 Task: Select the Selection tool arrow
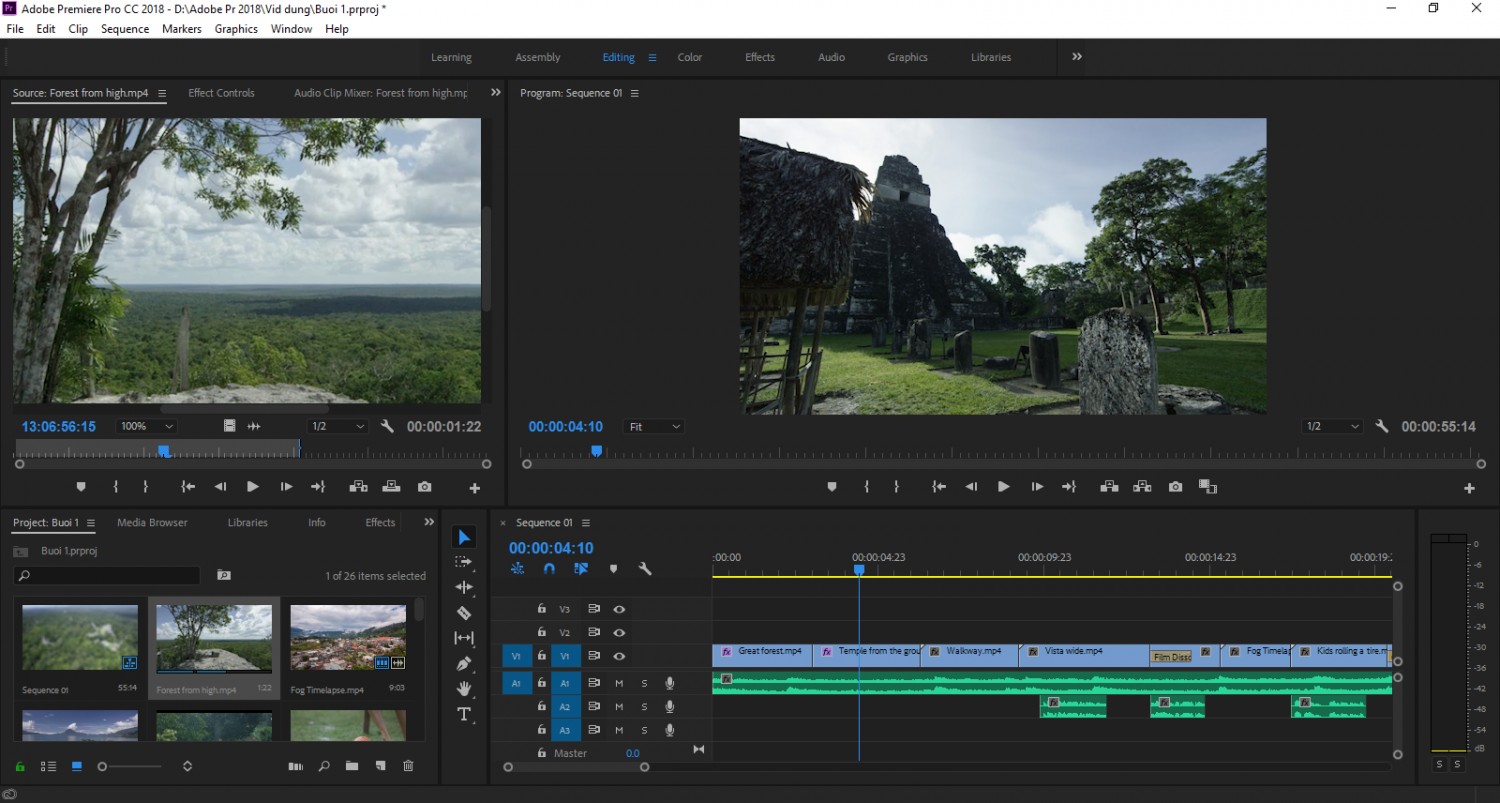[x=464, y=538]
